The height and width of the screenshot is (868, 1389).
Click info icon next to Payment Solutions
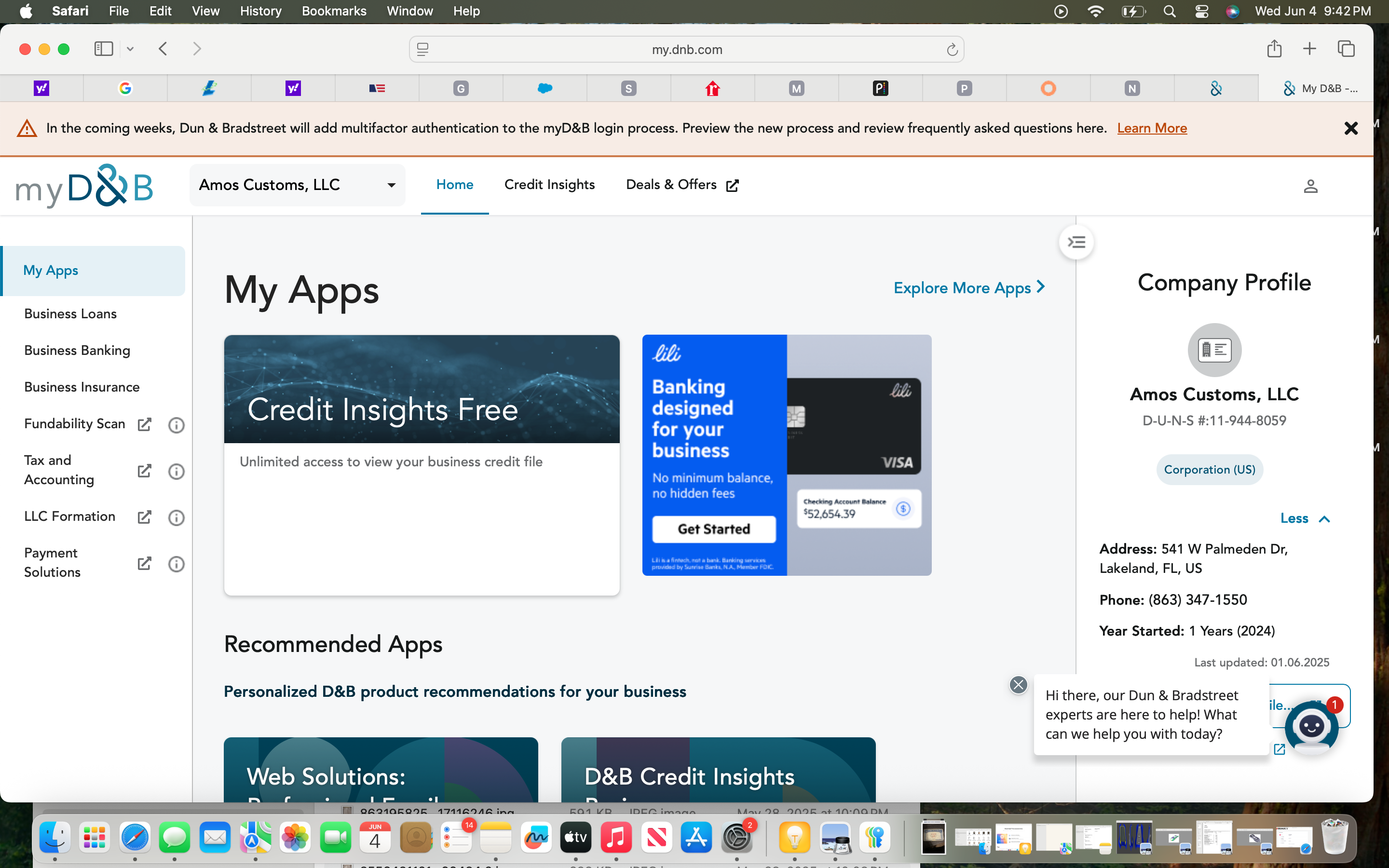[x=176, y=564]
